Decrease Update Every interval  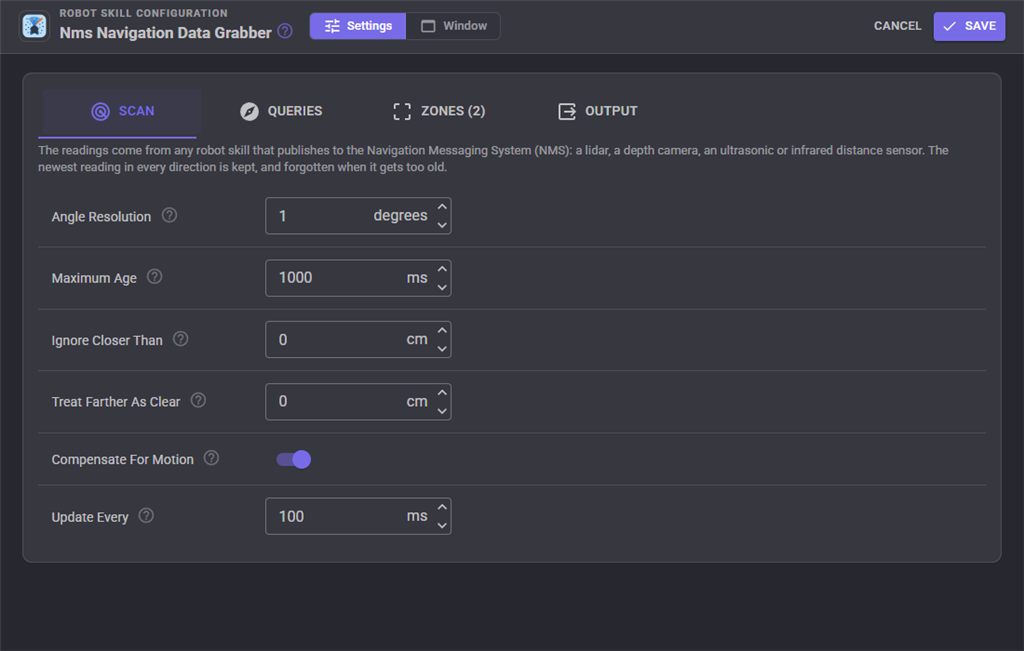(x=442, y=525)
